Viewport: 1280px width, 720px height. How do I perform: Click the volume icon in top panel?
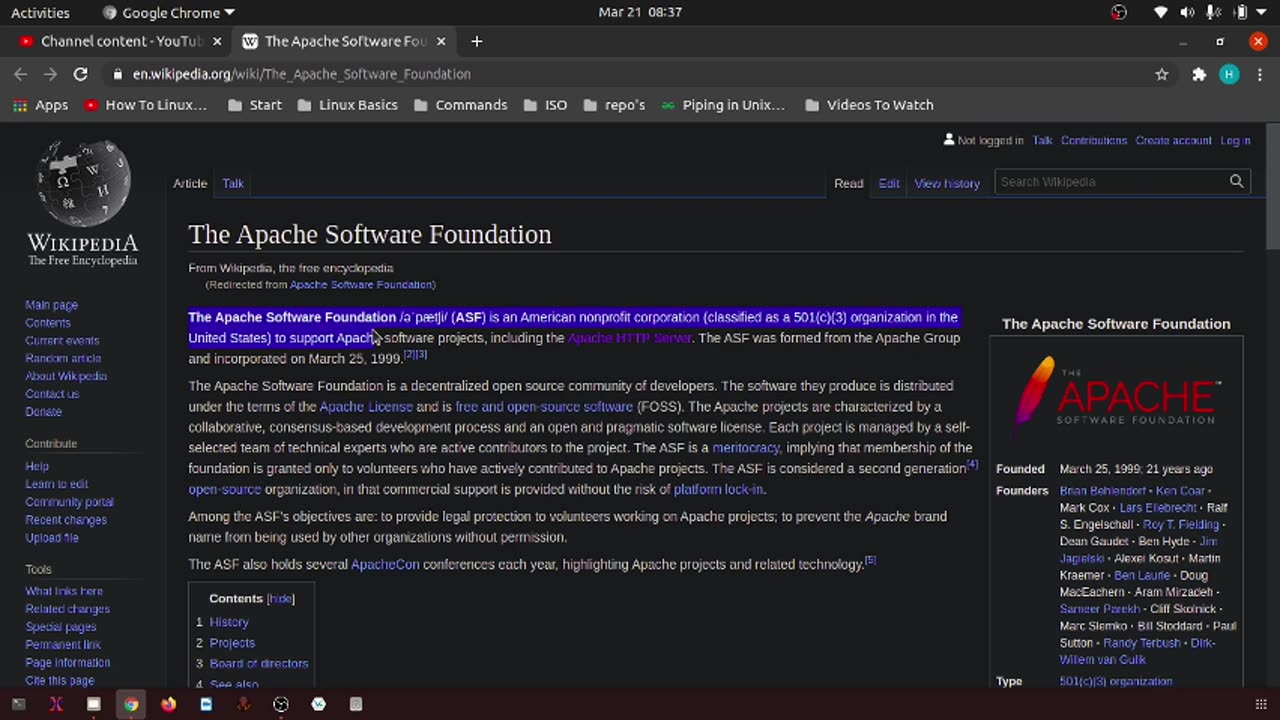point(1187,12)
